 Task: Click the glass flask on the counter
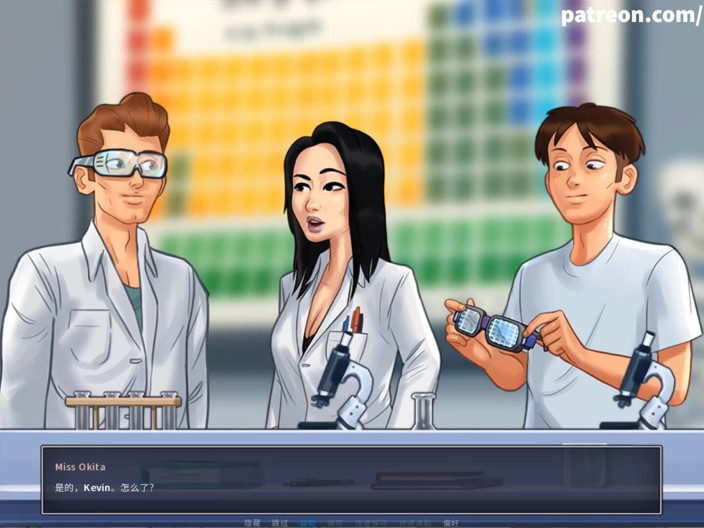point(423,411)
